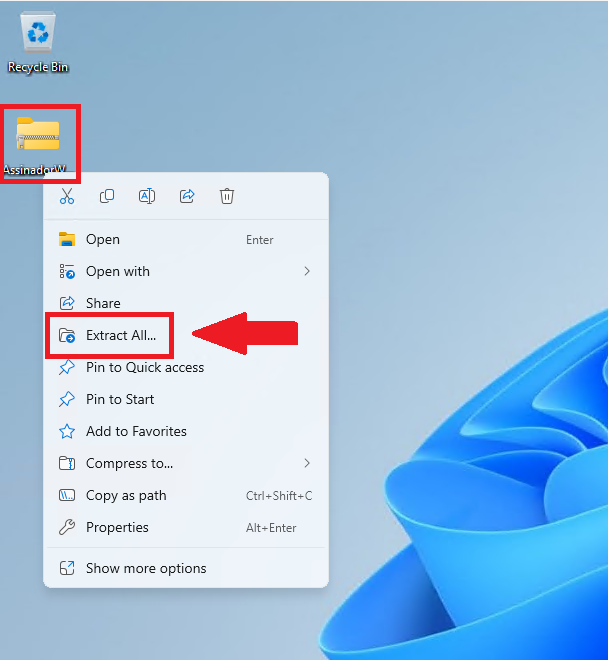Viewport: 608px width, 660px height.
Task: Open the Recycle Bin desktop icon
Action: (x=38, y=43)
